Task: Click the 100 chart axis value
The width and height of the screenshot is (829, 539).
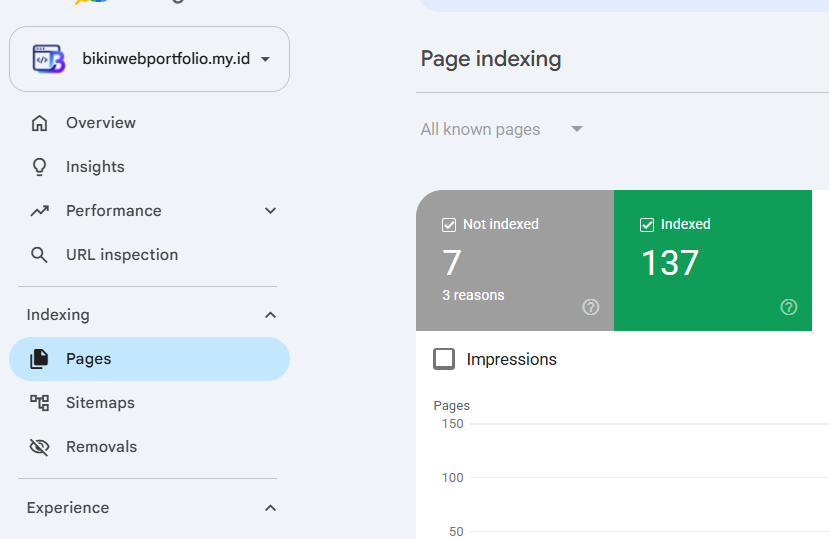Action: pos(453,478)
